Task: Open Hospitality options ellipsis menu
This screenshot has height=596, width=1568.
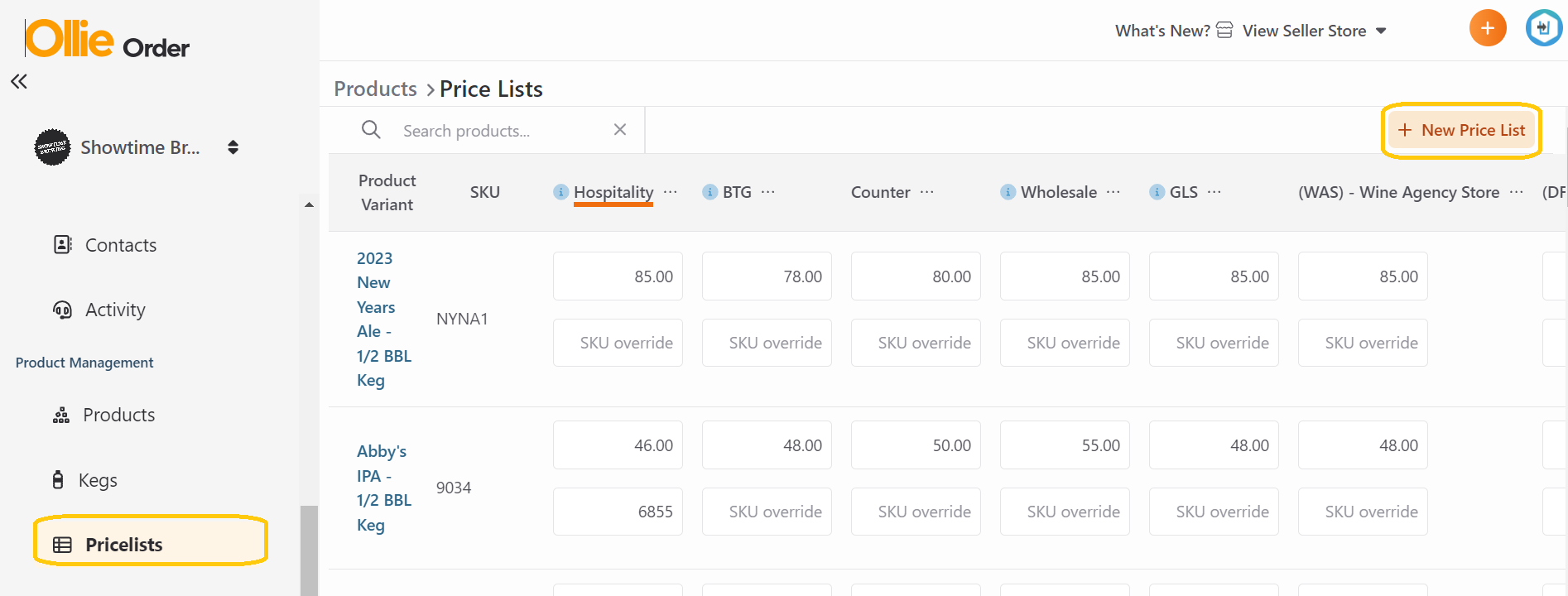Action: coord(671,191)
